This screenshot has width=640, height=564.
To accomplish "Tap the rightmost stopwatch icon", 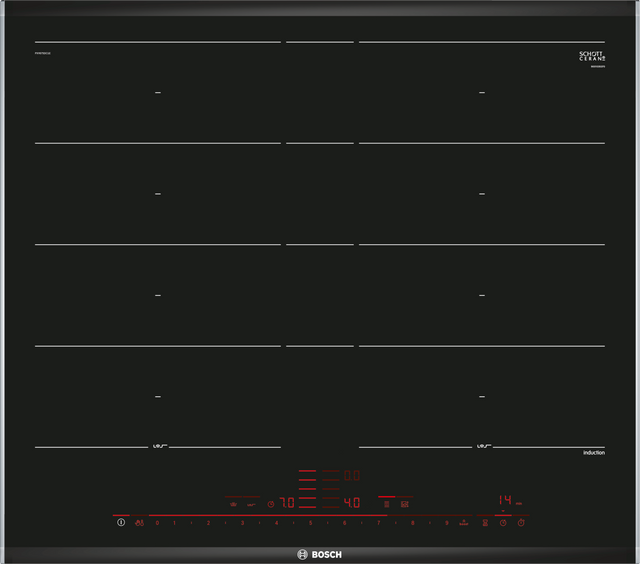I will (x=521, y=523).
